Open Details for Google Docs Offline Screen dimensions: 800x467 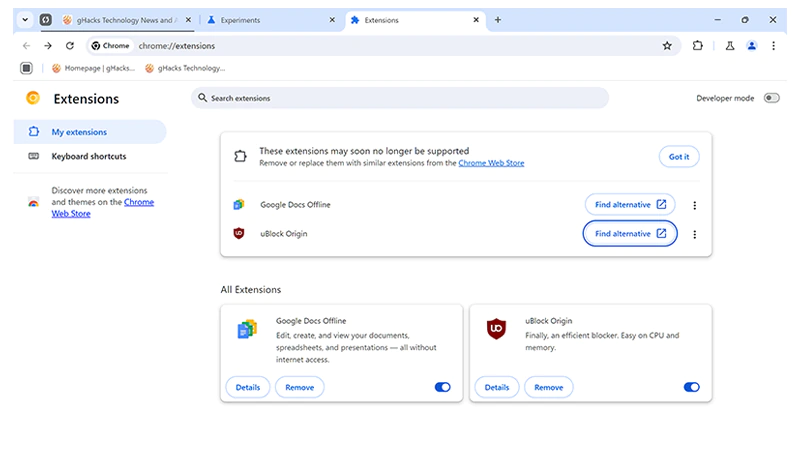[248, 387]
